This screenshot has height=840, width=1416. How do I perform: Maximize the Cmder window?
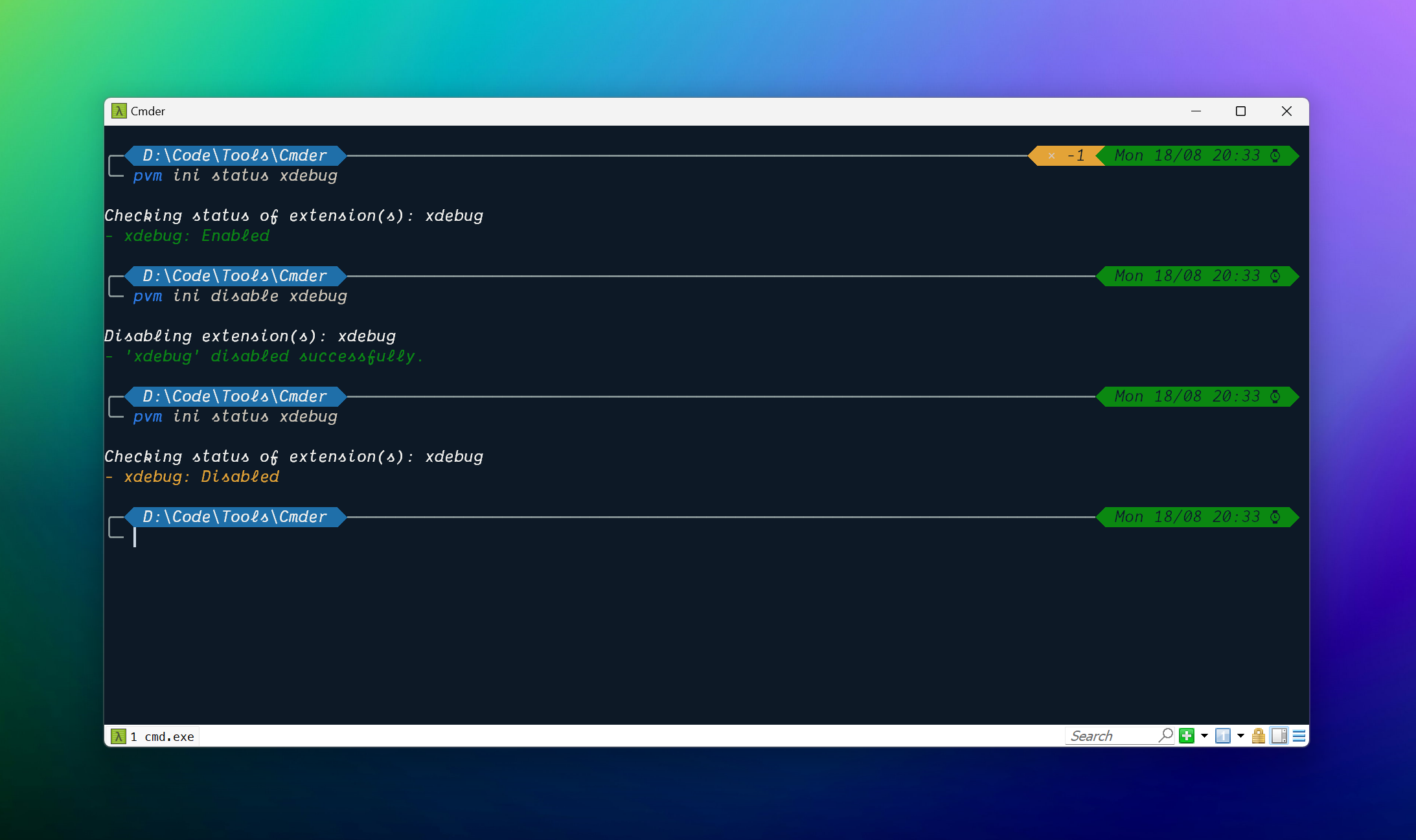point(1240,111)
